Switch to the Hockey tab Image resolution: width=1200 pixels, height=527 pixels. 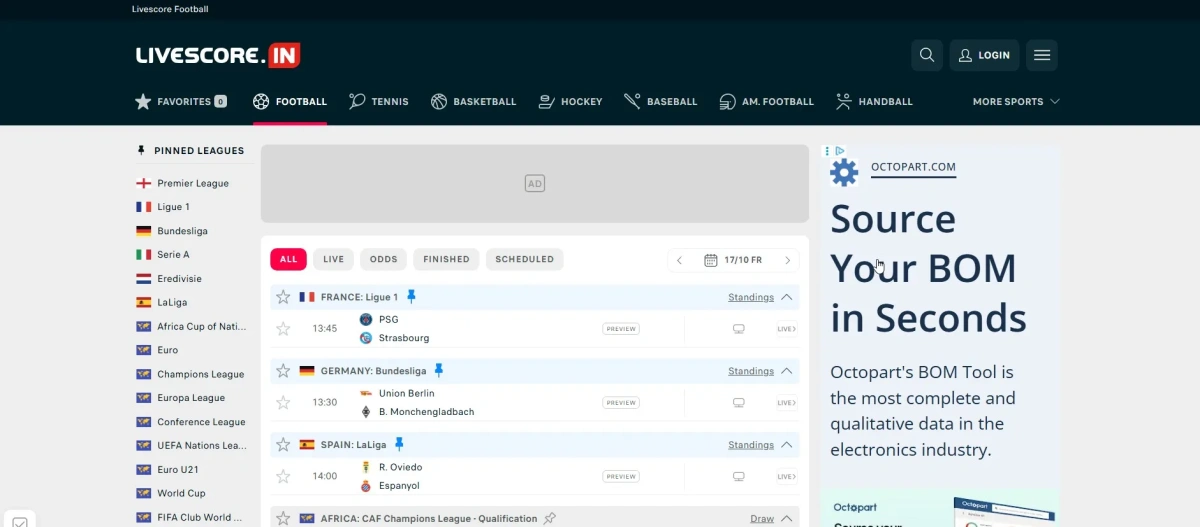(x=570, y=101)
